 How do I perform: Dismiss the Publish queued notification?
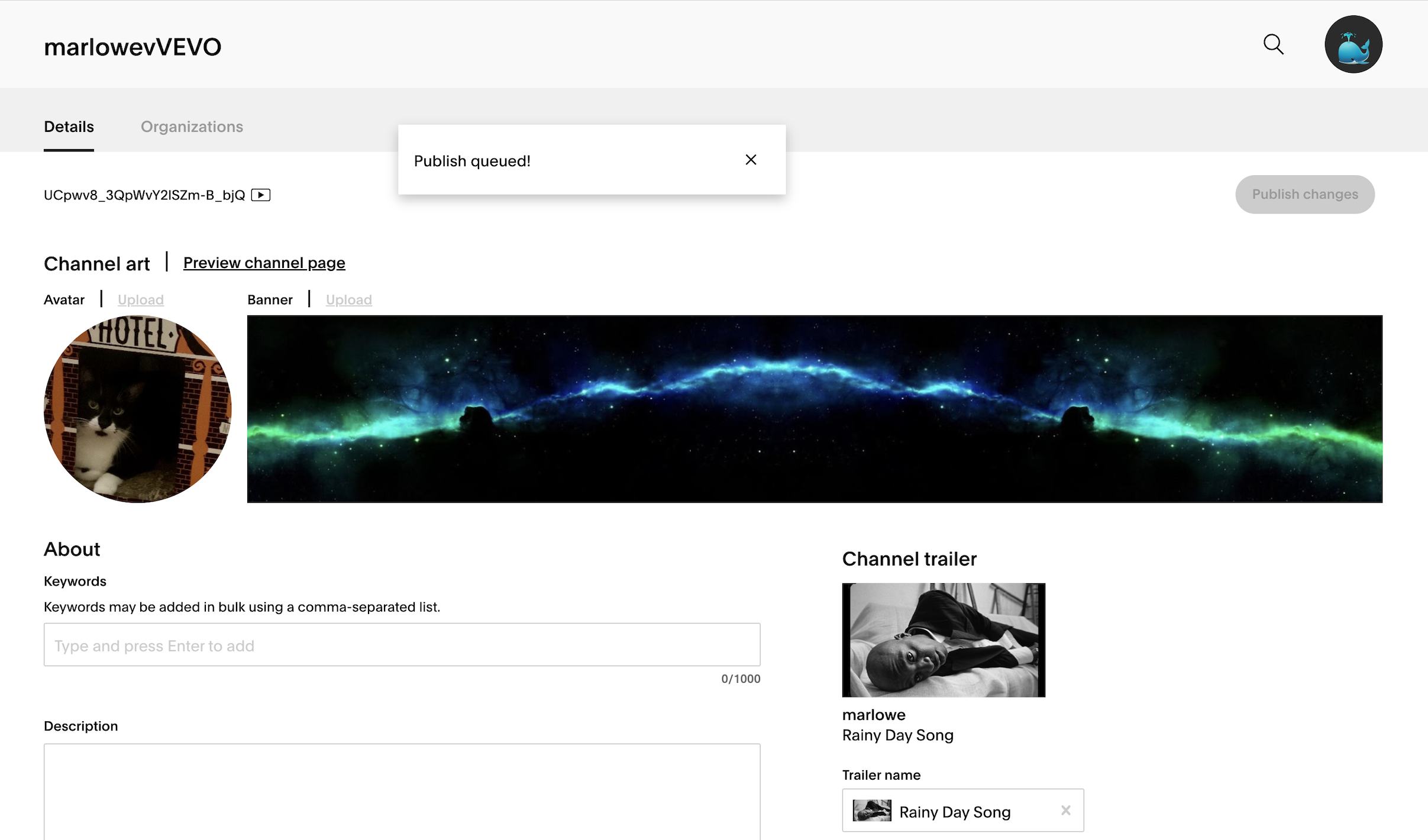coord(751,160)
